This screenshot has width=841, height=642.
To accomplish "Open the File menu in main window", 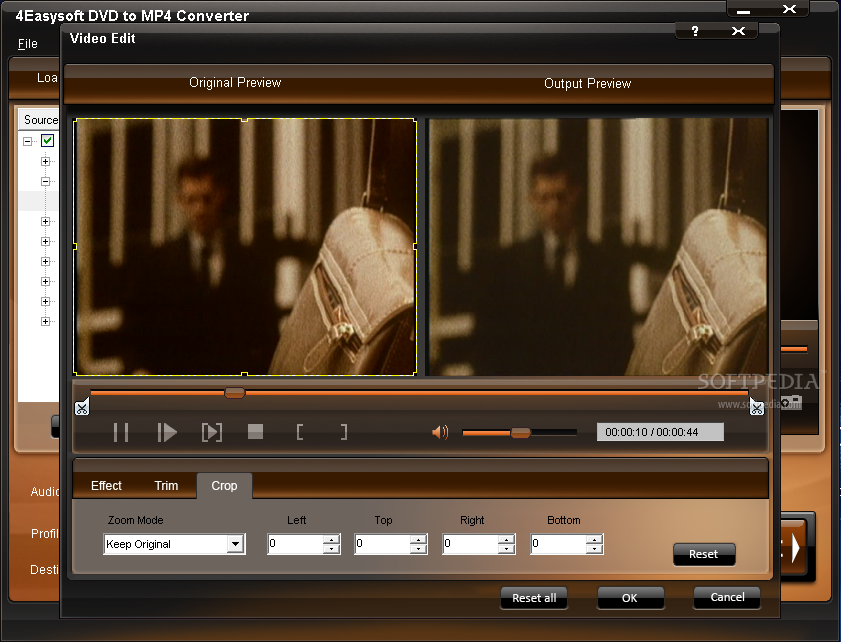I will pyautogui.click(x=28, y=43).
